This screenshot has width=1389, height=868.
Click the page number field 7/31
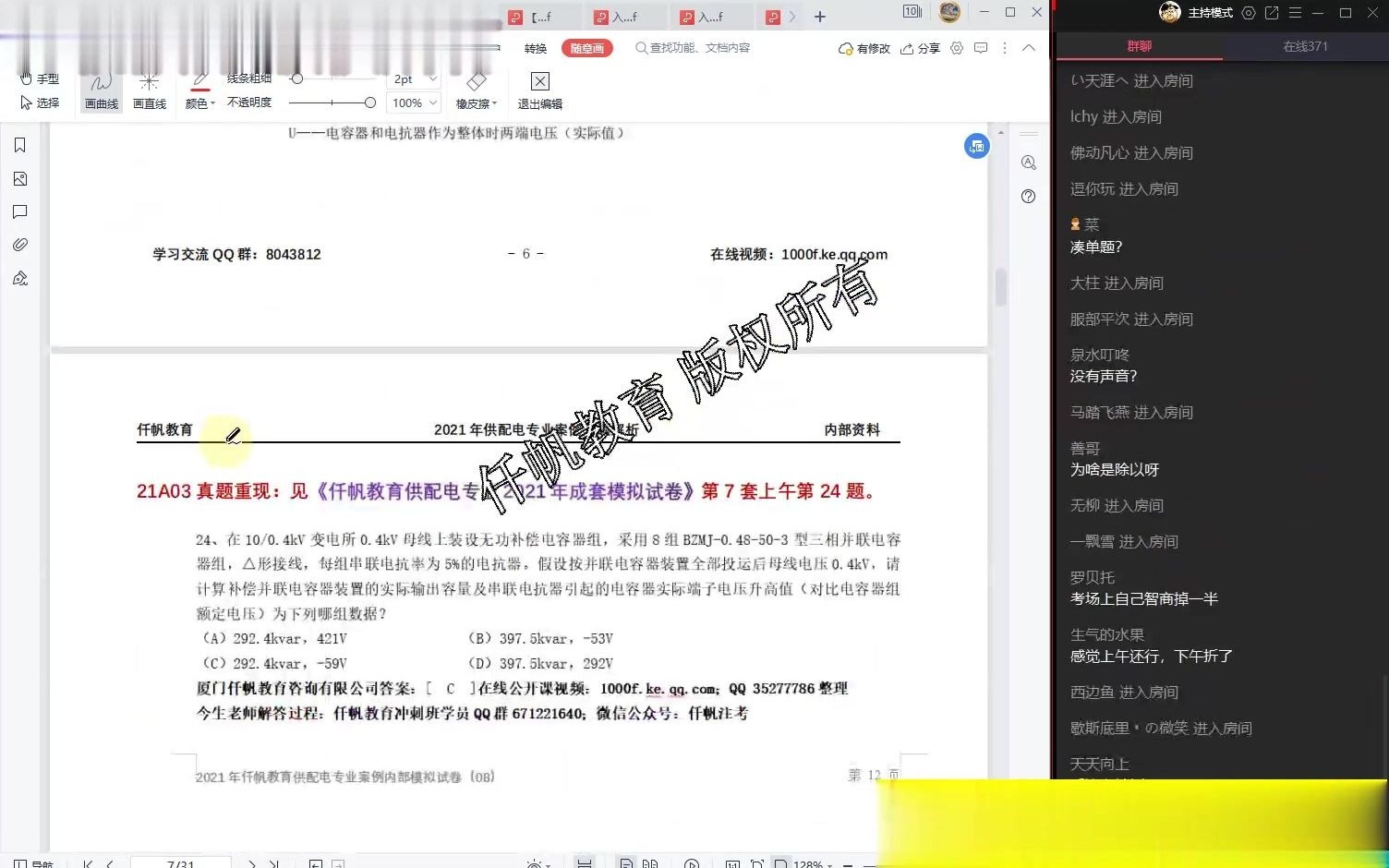click(x=181, y=863)
